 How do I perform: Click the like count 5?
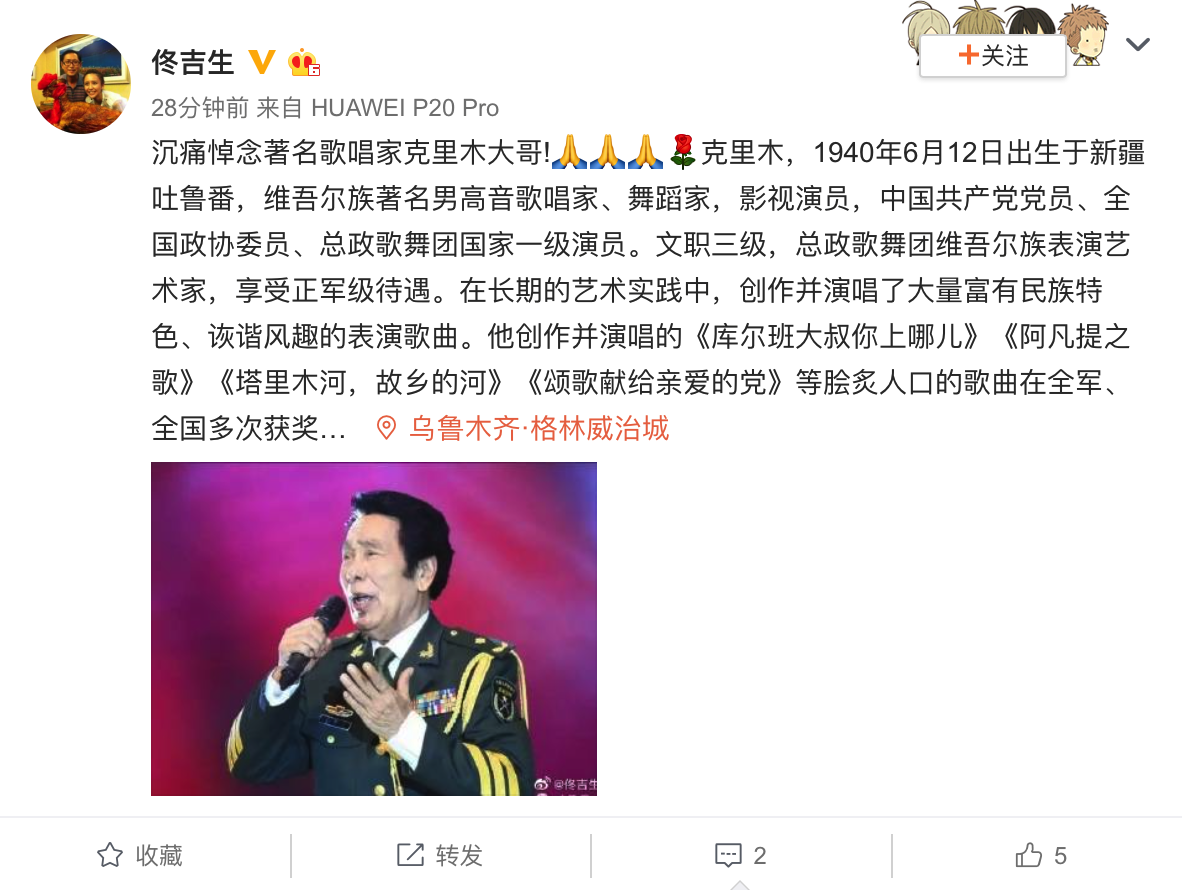click(1060, 855)
